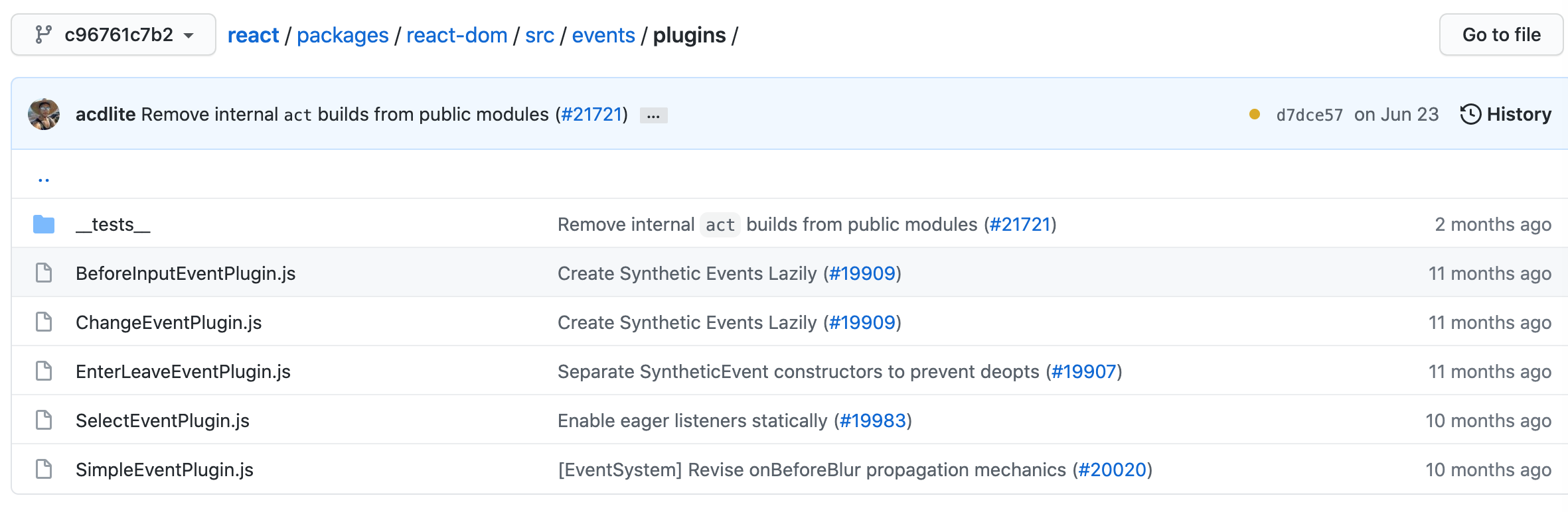Image resolution: width=1568 pixels, height=512 pixels.
Task: Click '11 months ago' in BeforeInputEventPlugin.js row
Action: 1490,273
